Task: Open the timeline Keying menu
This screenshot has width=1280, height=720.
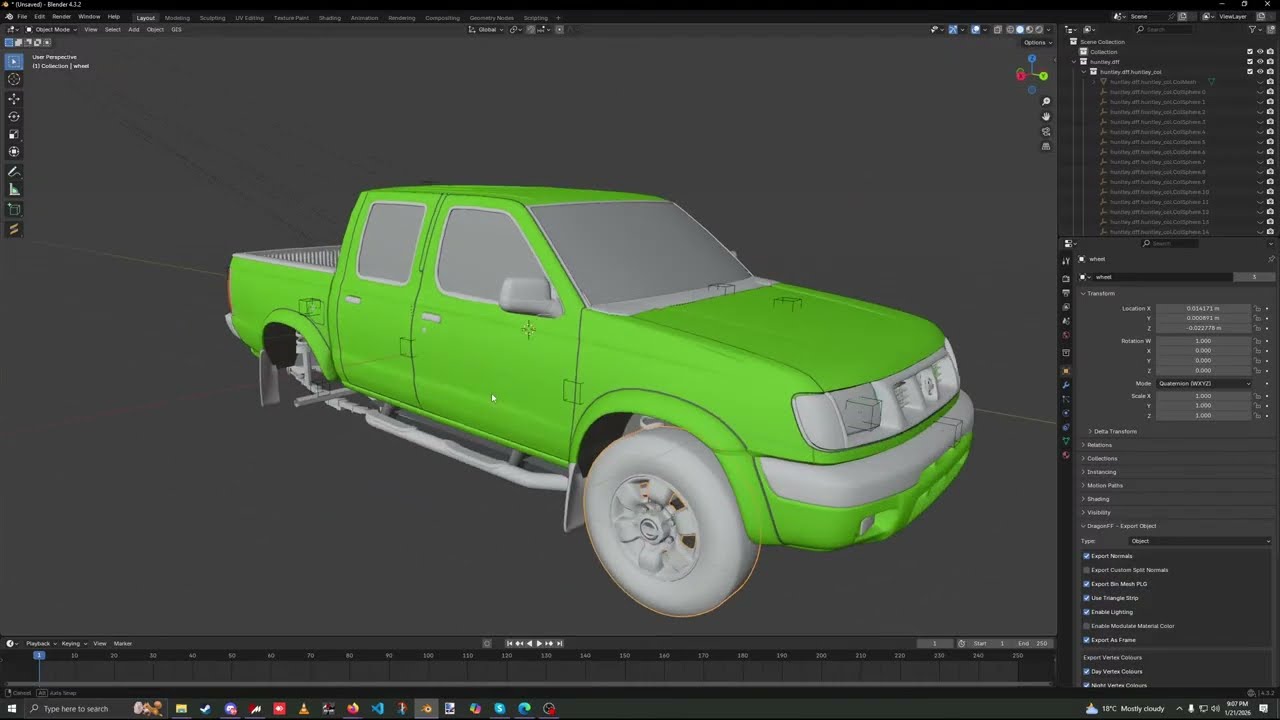Action: pyautogui.click(x=72, y=643)
